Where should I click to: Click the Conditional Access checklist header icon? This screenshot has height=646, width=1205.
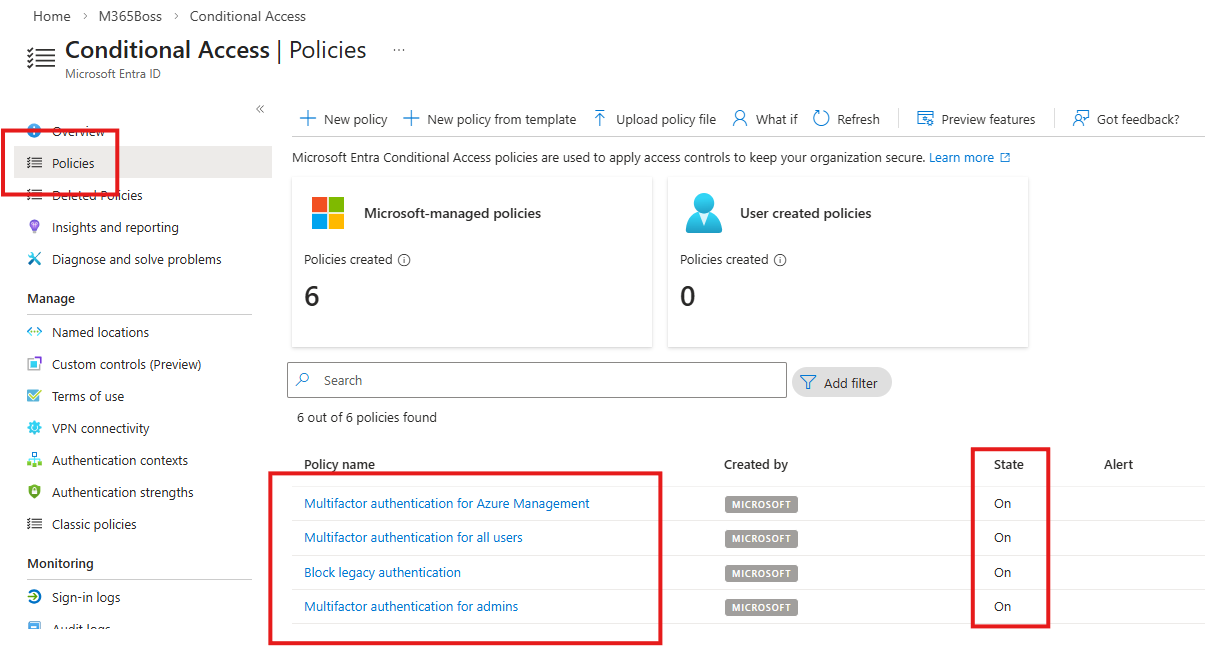coord(41,57)
